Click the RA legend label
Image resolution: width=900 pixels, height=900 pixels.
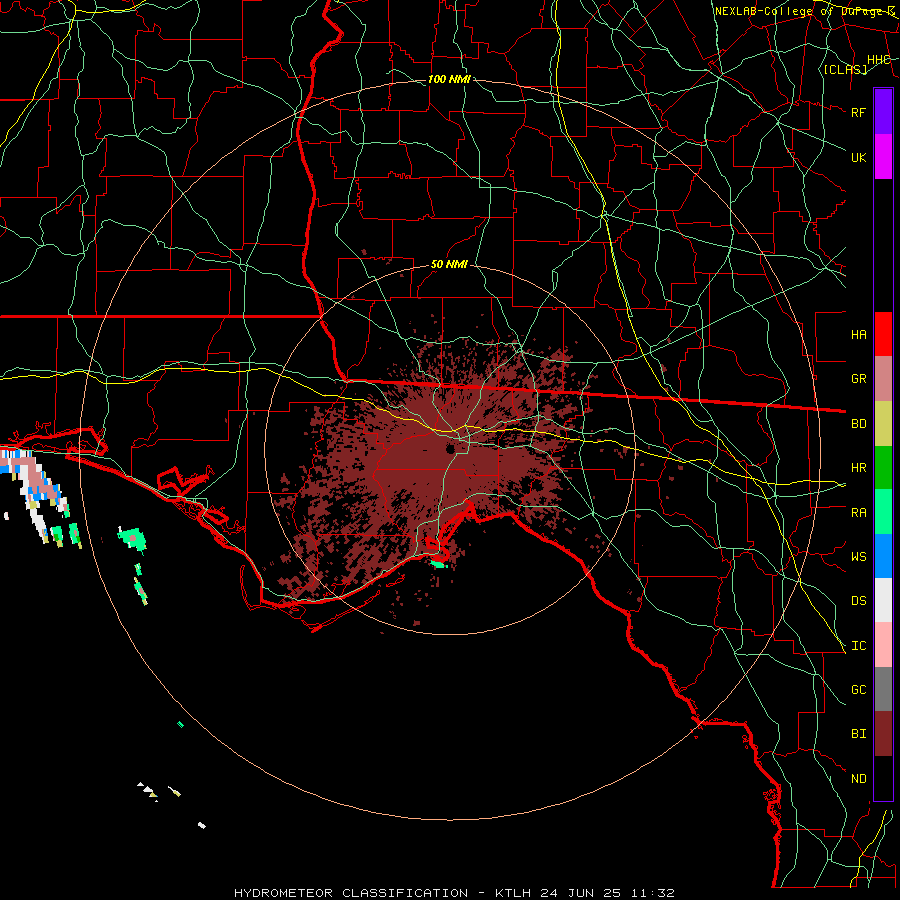coord(858,513)
